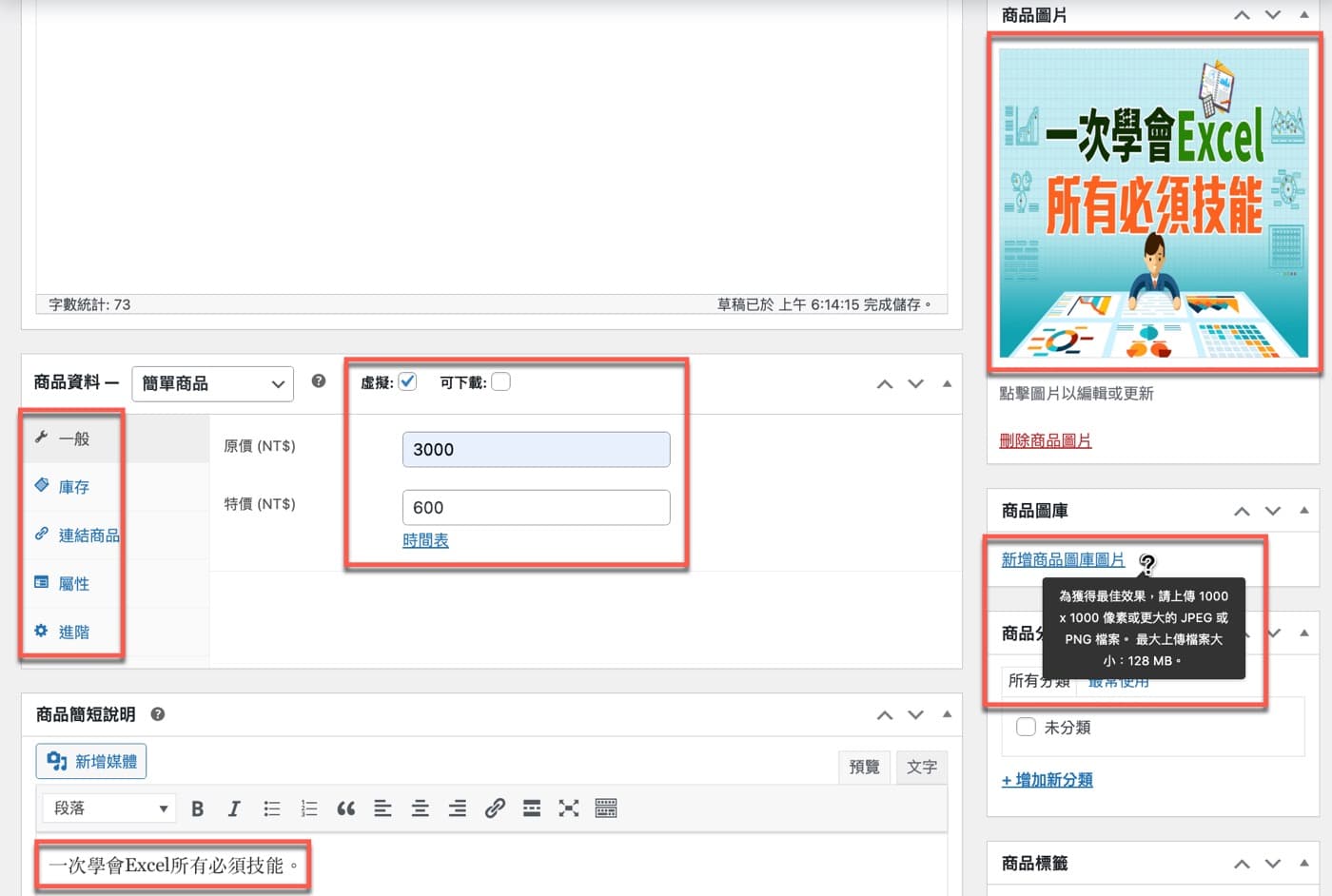
Task: Enter distraction-free fullscreen mode
Action: pyautogui.click(x=569, y=808)
